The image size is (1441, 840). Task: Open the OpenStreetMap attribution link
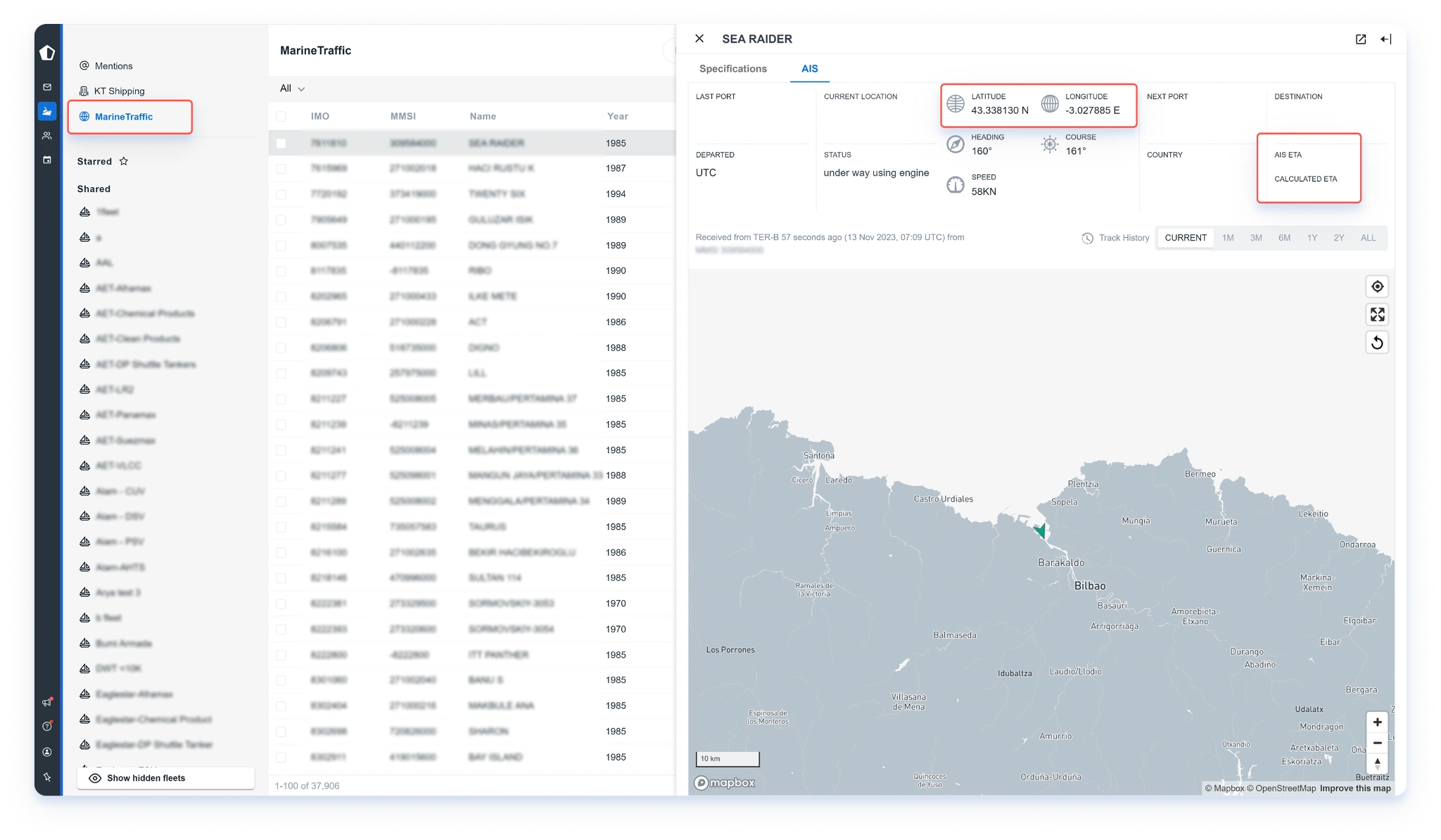pyautogui.click(x=1281, y=789)
